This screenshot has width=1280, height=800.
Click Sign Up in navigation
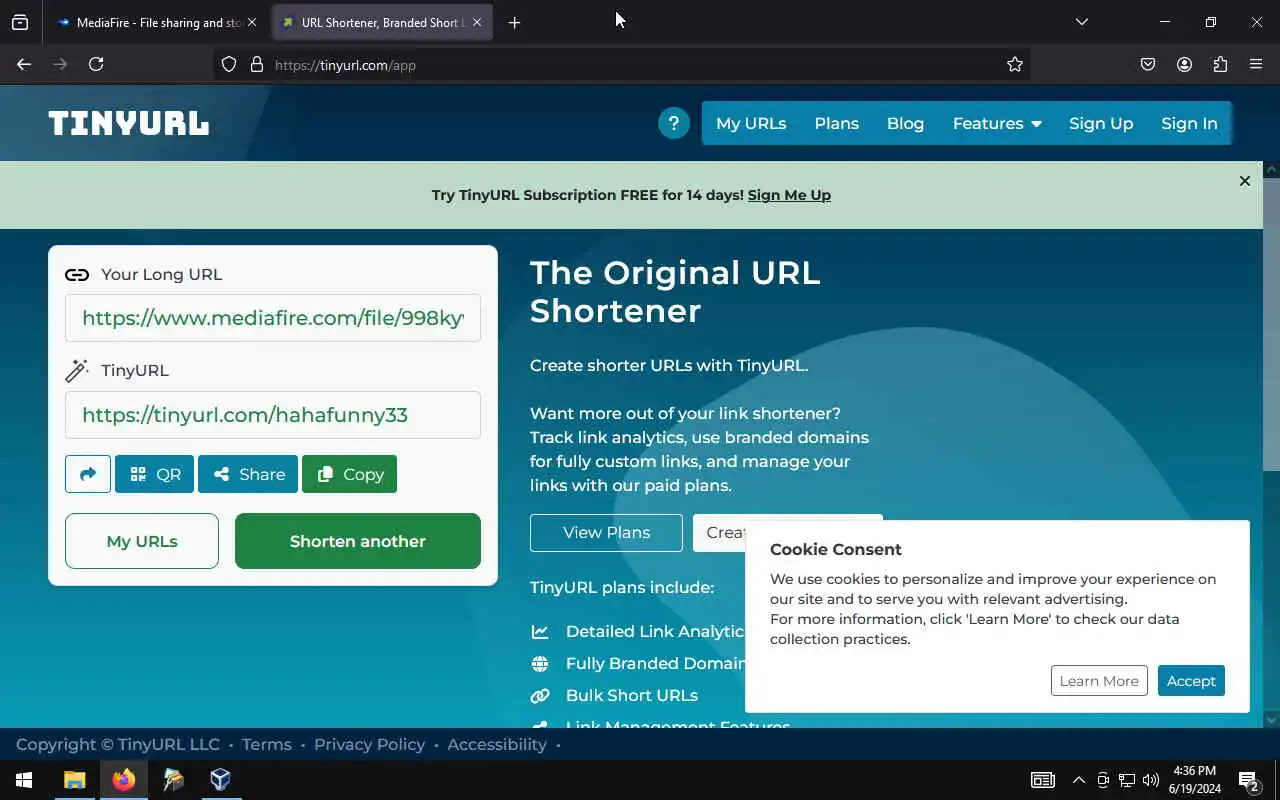[1101, 123]
